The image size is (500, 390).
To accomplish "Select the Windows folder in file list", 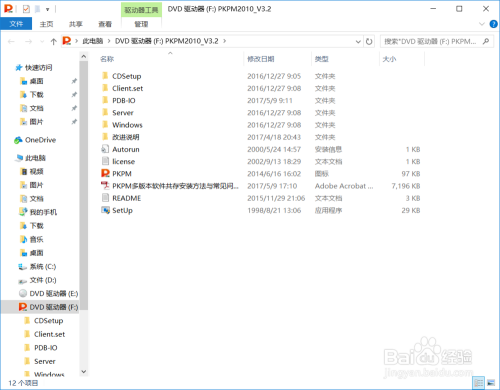I will (x=127, y=125).
